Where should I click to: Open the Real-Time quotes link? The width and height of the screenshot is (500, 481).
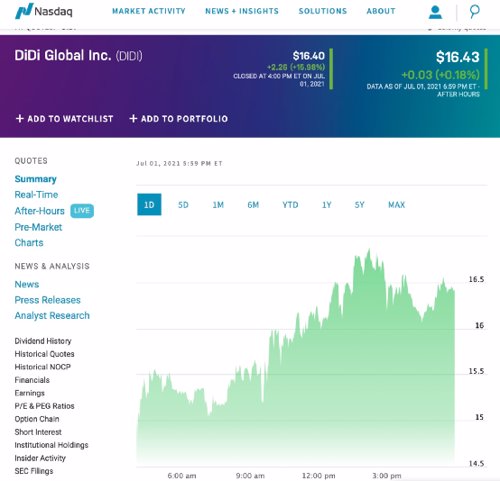[36, 195]
